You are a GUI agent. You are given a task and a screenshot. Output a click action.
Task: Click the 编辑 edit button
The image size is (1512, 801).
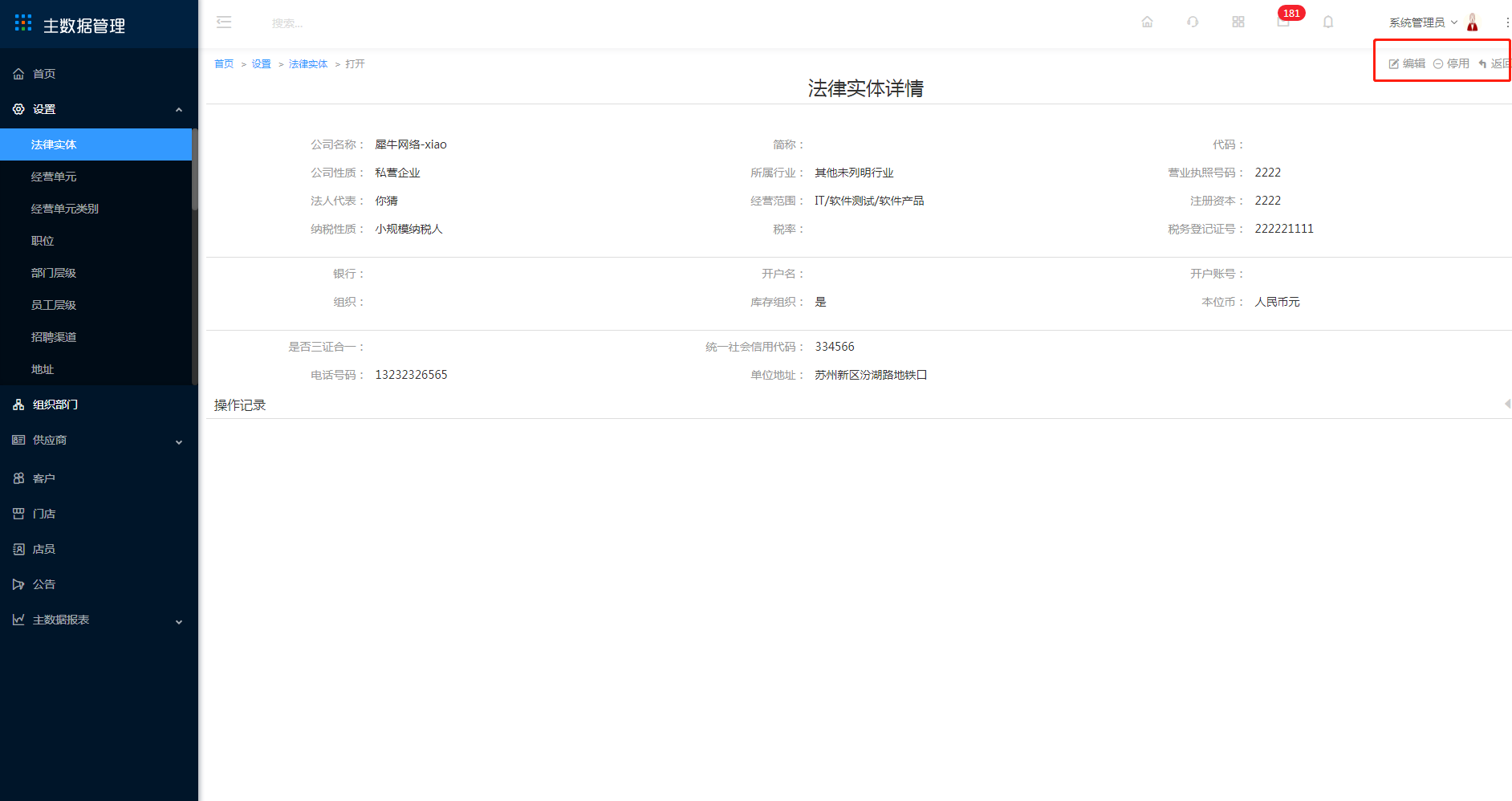coord(1407,63)
